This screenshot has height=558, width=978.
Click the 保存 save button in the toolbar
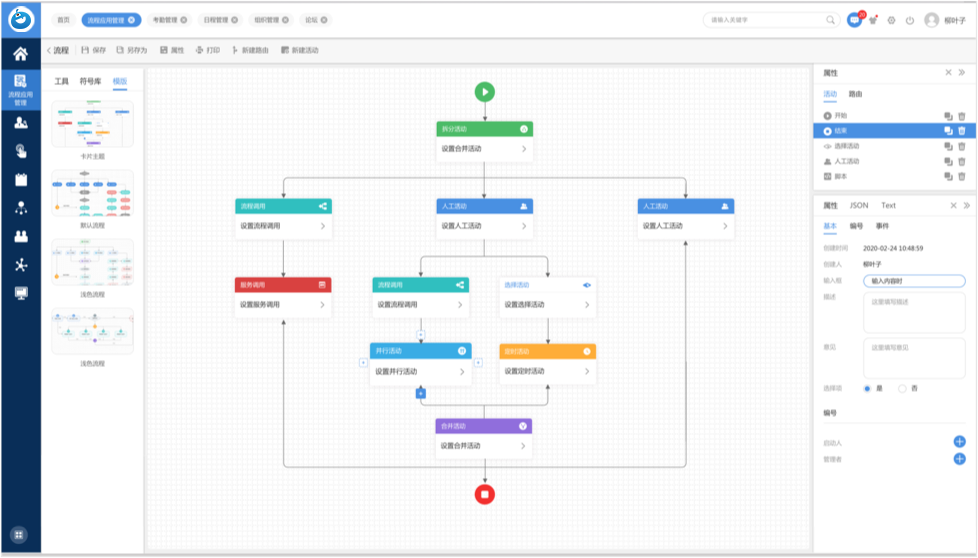(93, 50)
